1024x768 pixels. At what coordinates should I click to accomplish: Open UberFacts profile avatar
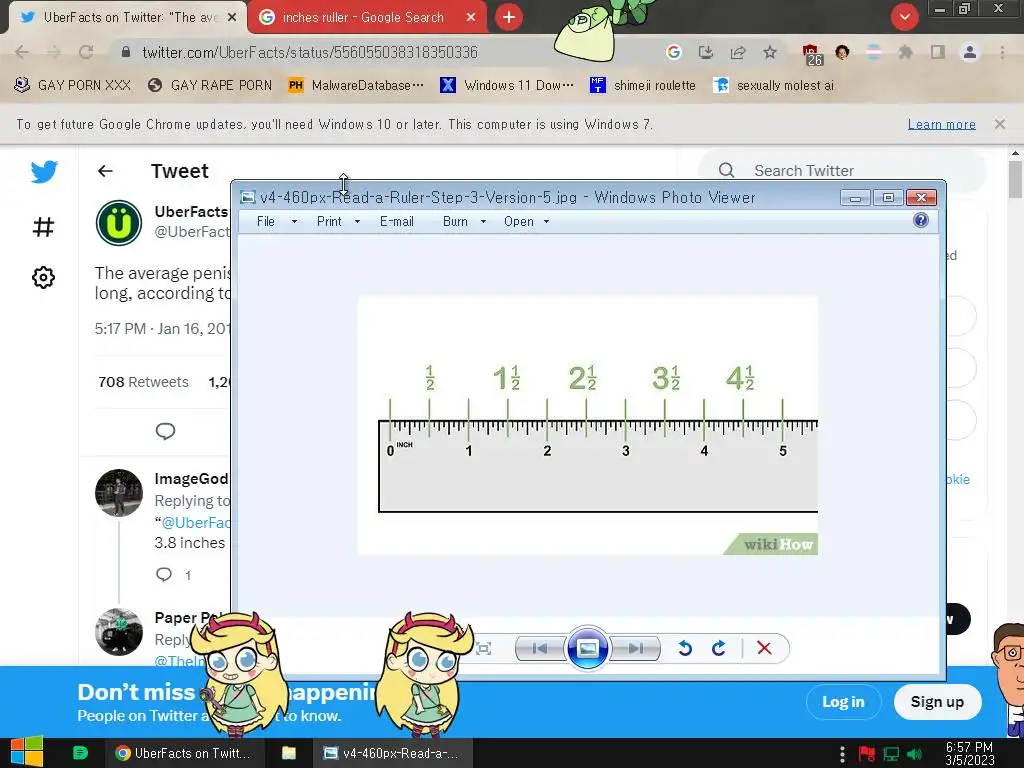[119, 223]
